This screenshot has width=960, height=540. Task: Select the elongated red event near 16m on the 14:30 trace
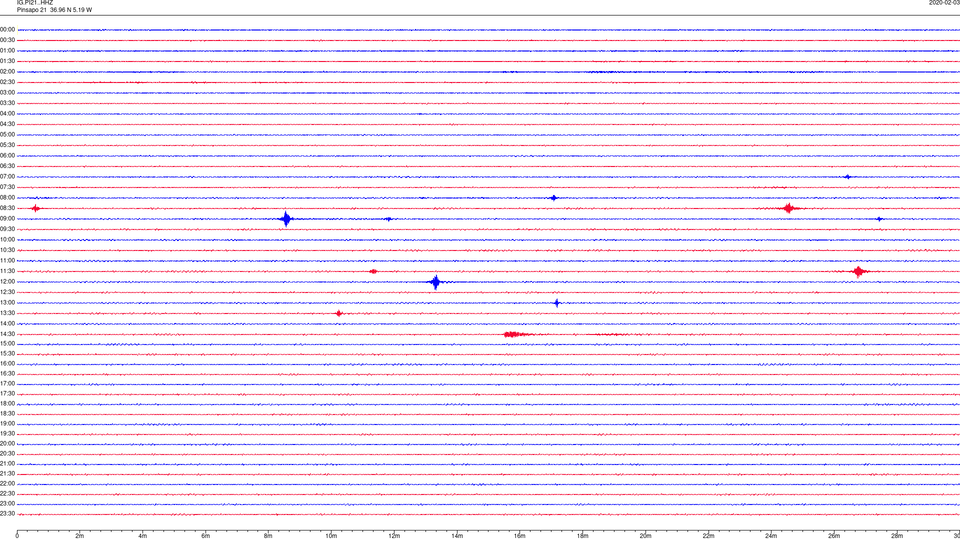pos(516,334)
